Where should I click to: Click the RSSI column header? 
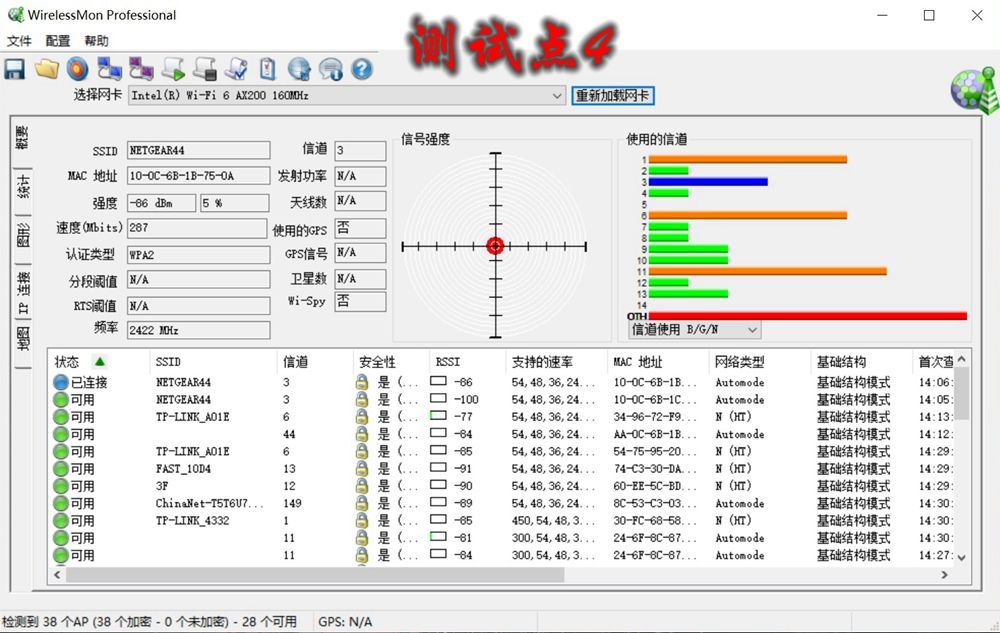point(447,362)
